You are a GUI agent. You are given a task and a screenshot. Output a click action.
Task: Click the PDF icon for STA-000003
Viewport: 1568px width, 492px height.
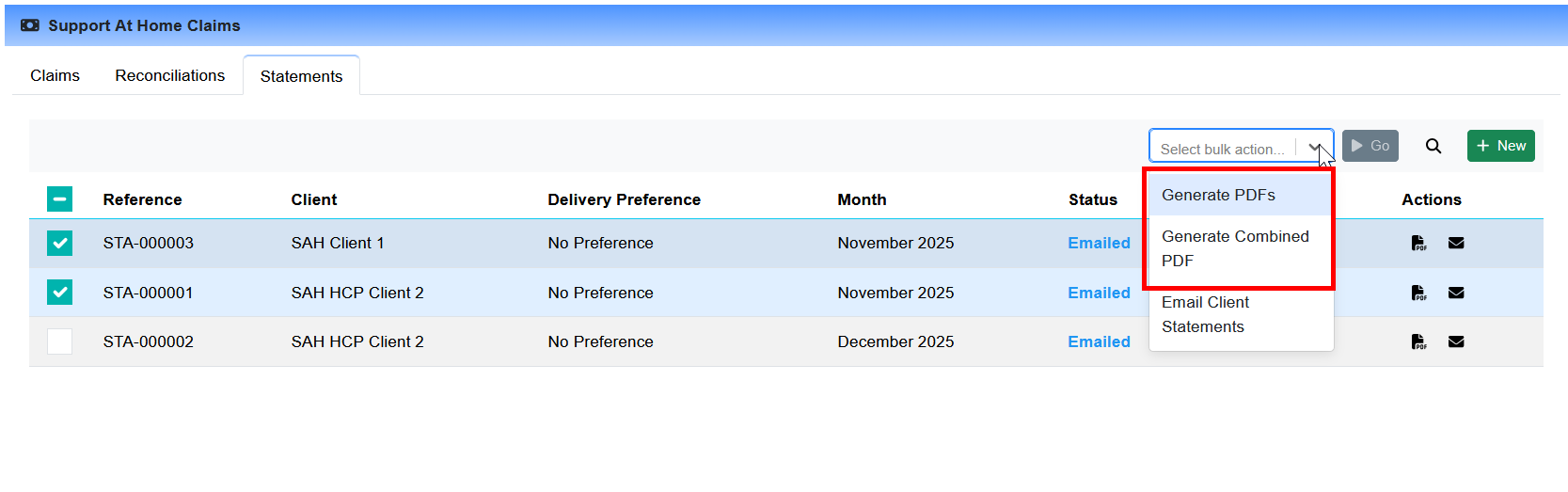pos(1418,243)
